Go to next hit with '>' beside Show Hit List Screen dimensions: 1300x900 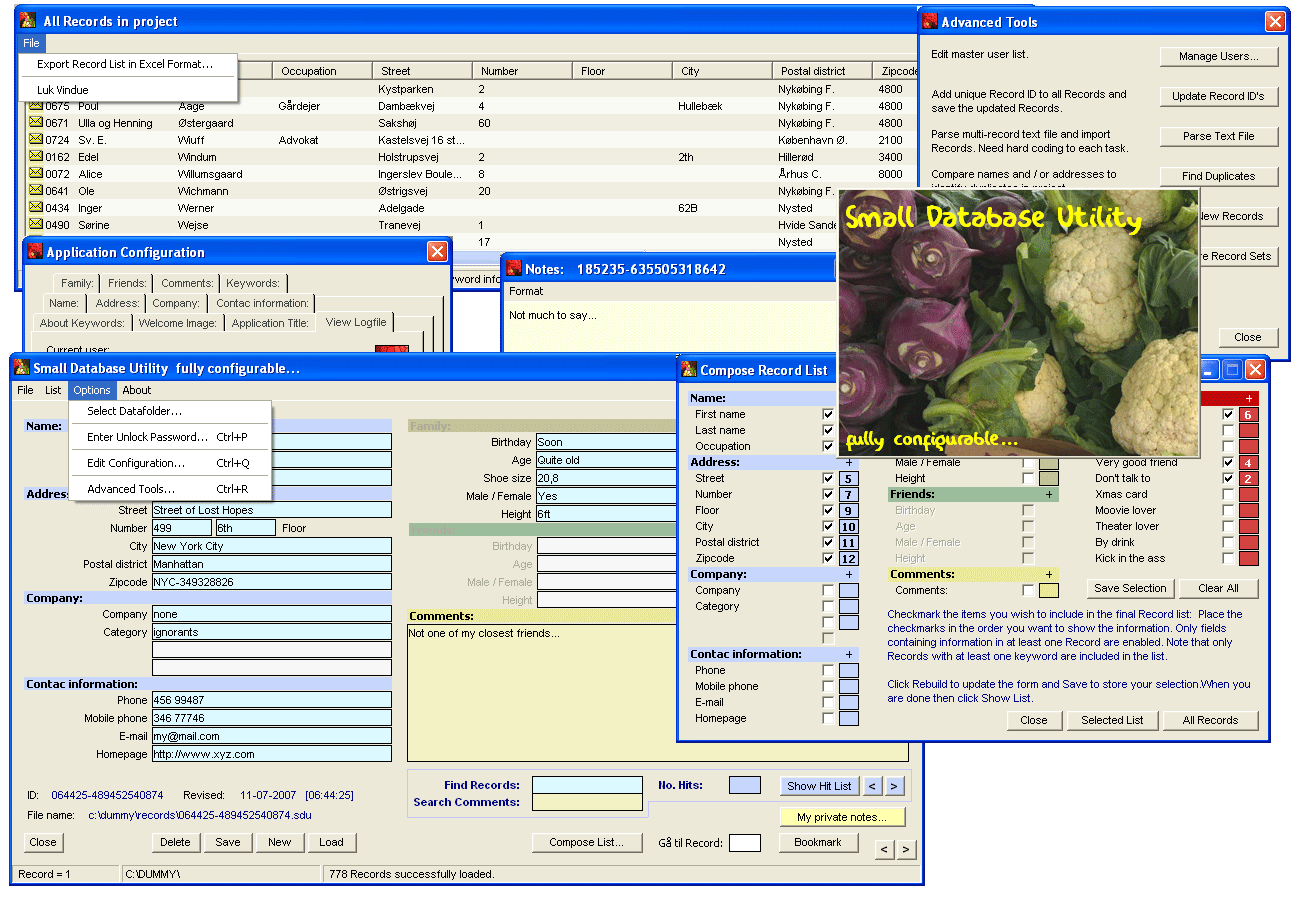point(895,786)
